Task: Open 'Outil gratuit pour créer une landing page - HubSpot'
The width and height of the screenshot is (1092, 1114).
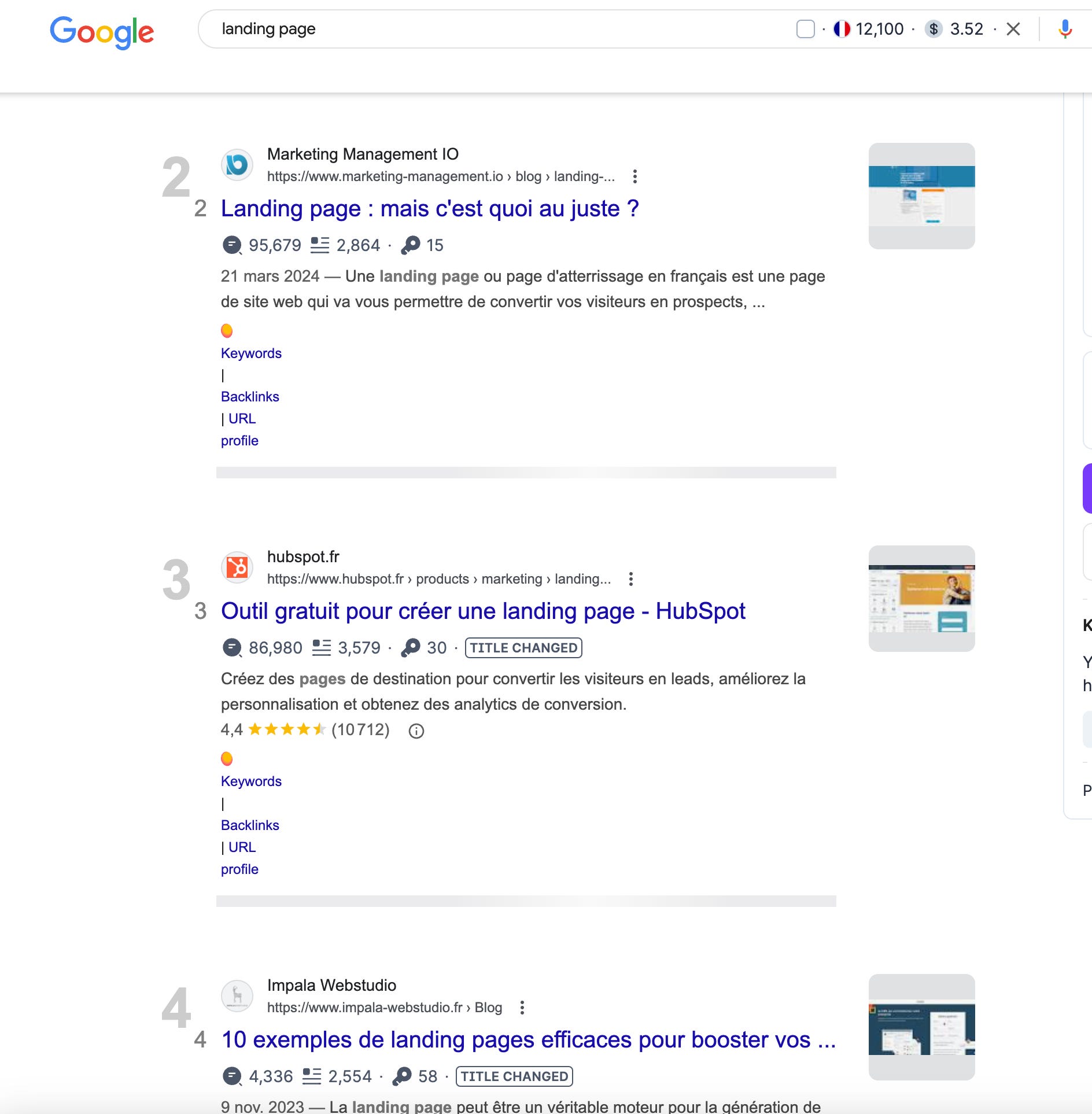Action: click(483, 611)
